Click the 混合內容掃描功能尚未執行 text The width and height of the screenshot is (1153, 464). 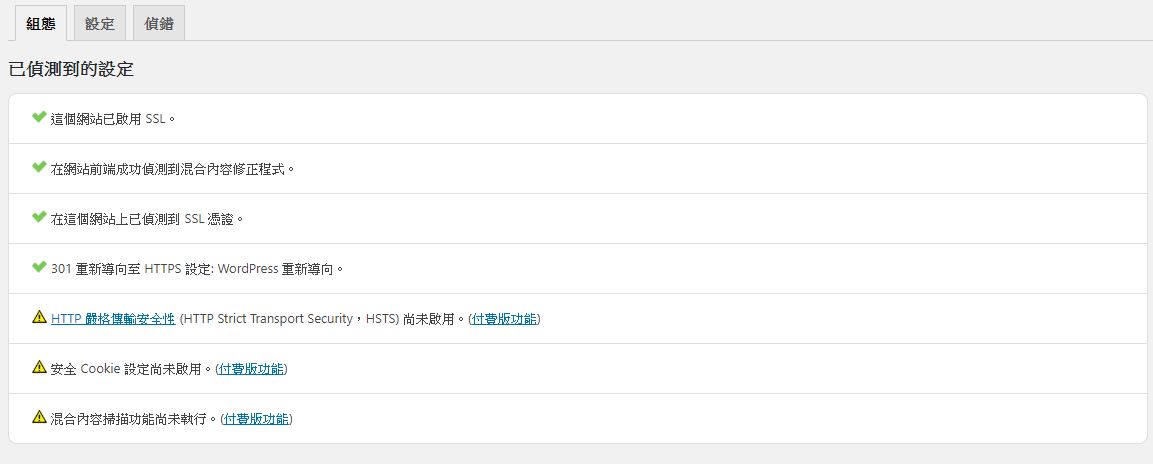pos(133,419)
